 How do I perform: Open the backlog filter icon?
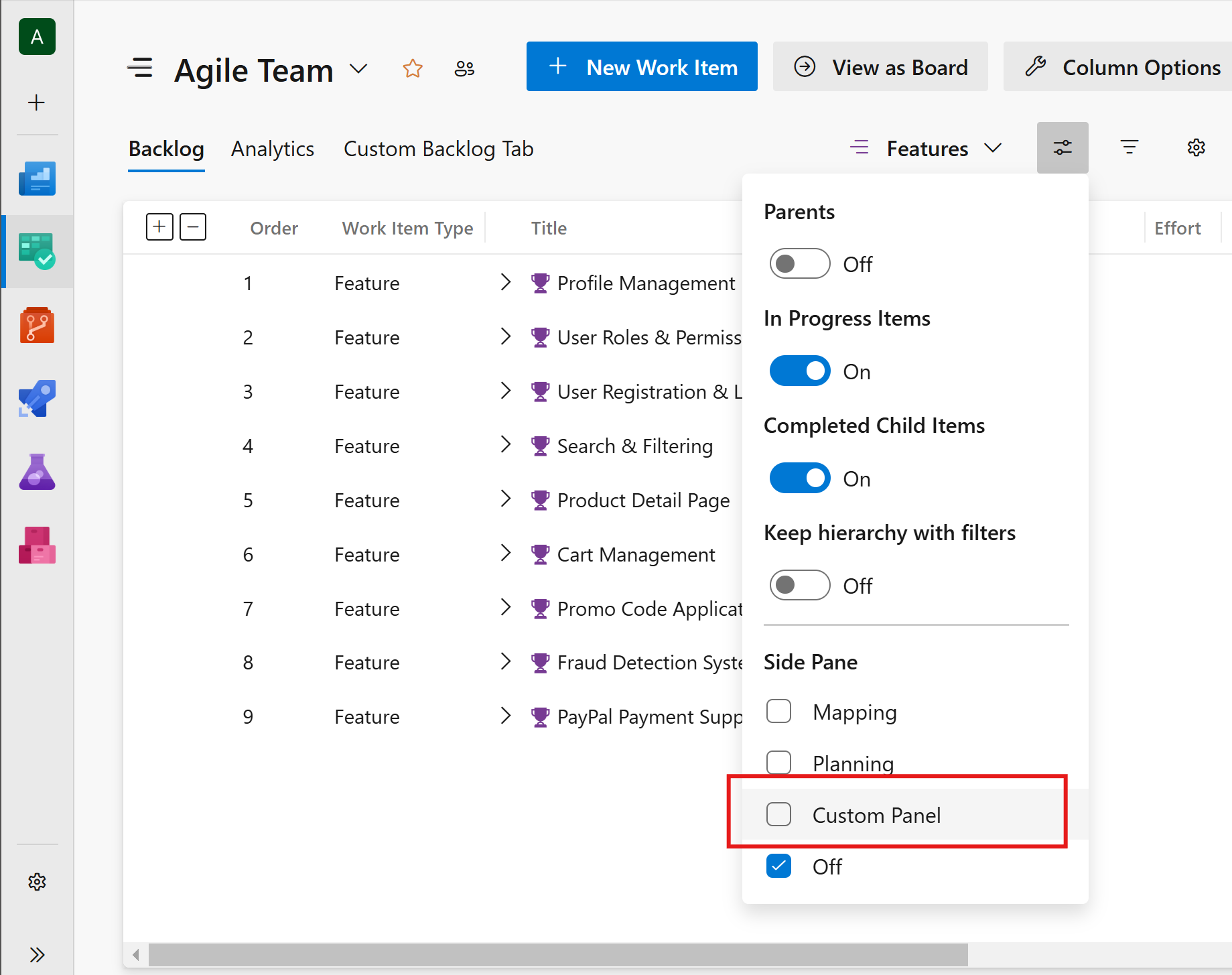click(x=1129, y=147)
